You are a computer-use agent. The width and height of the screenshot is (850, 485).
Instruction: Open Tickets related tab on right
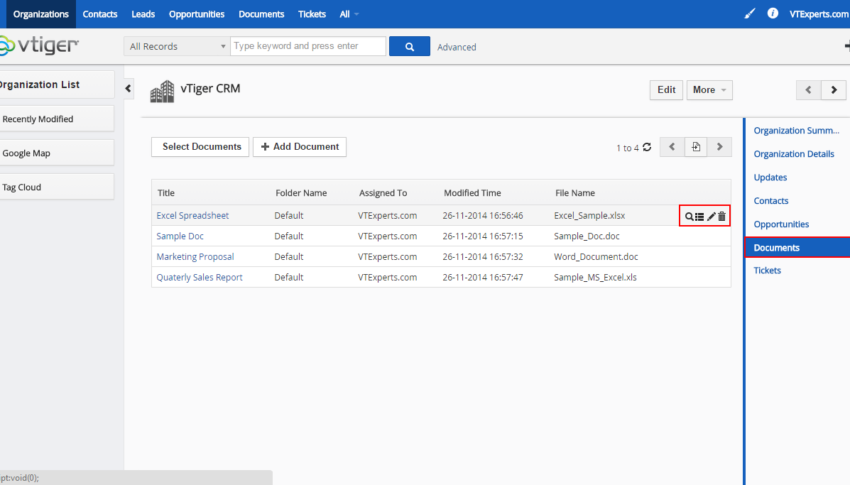pos(767,270)
